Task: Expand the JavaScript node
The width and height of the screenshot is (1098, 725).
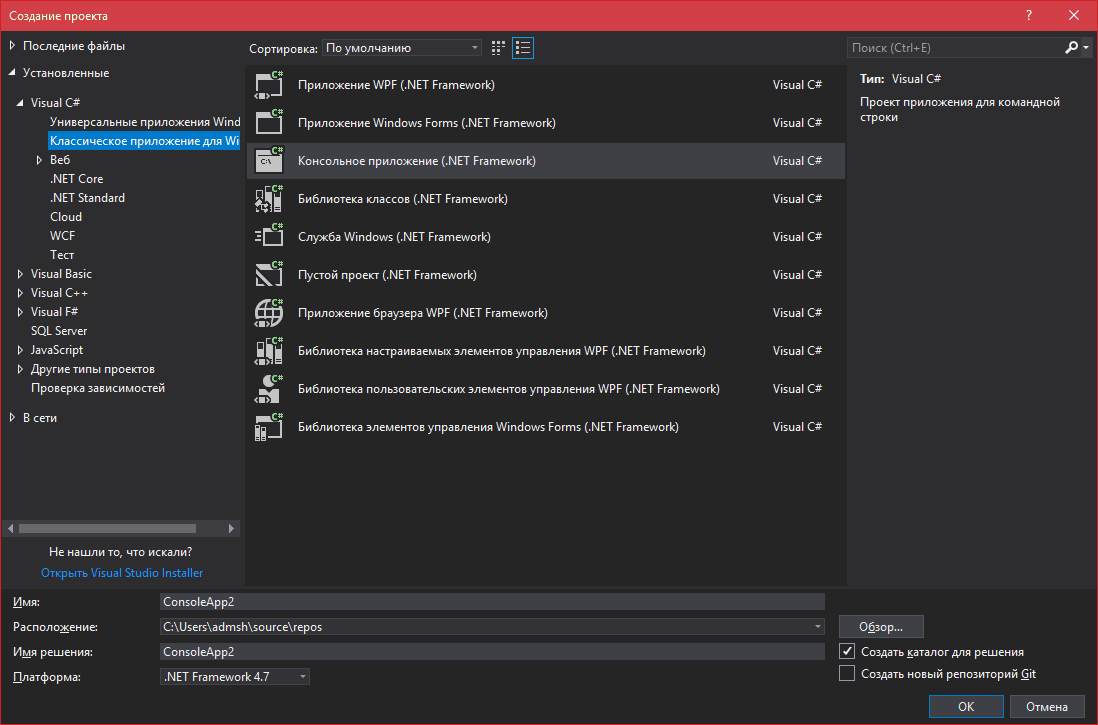Action: (20, 350)
